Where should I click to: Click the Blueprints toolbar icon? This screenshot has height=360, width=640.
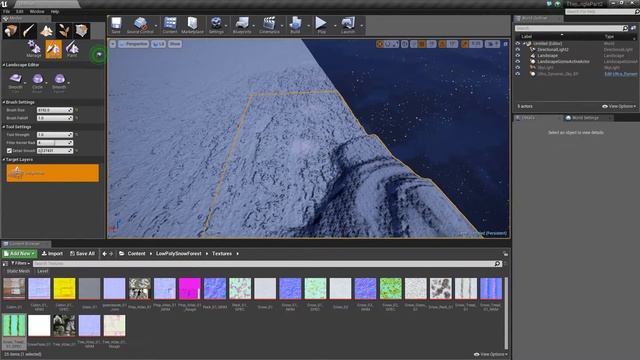pos(242,25)
